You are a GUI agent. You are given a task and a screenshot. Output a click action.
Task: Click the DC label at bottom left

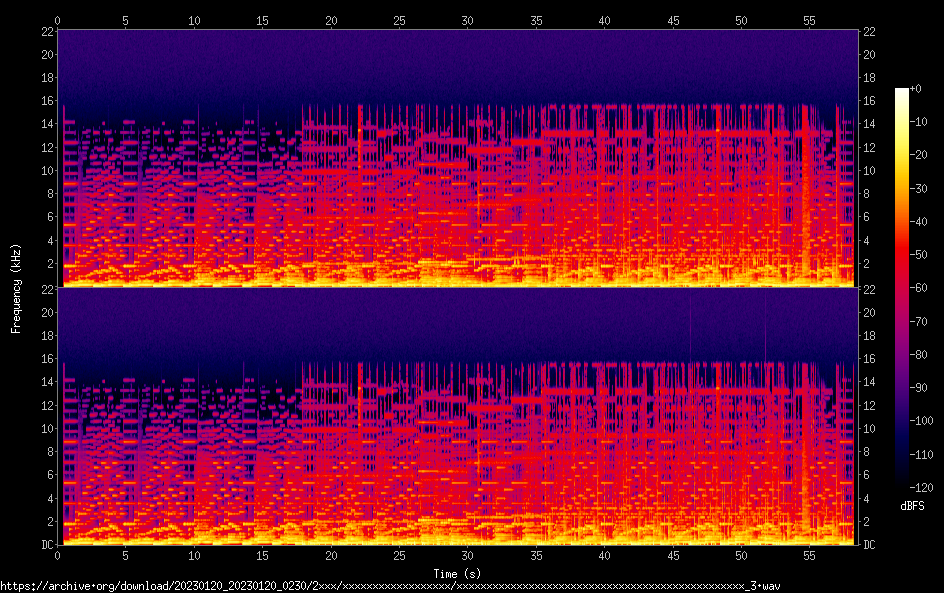46,545
